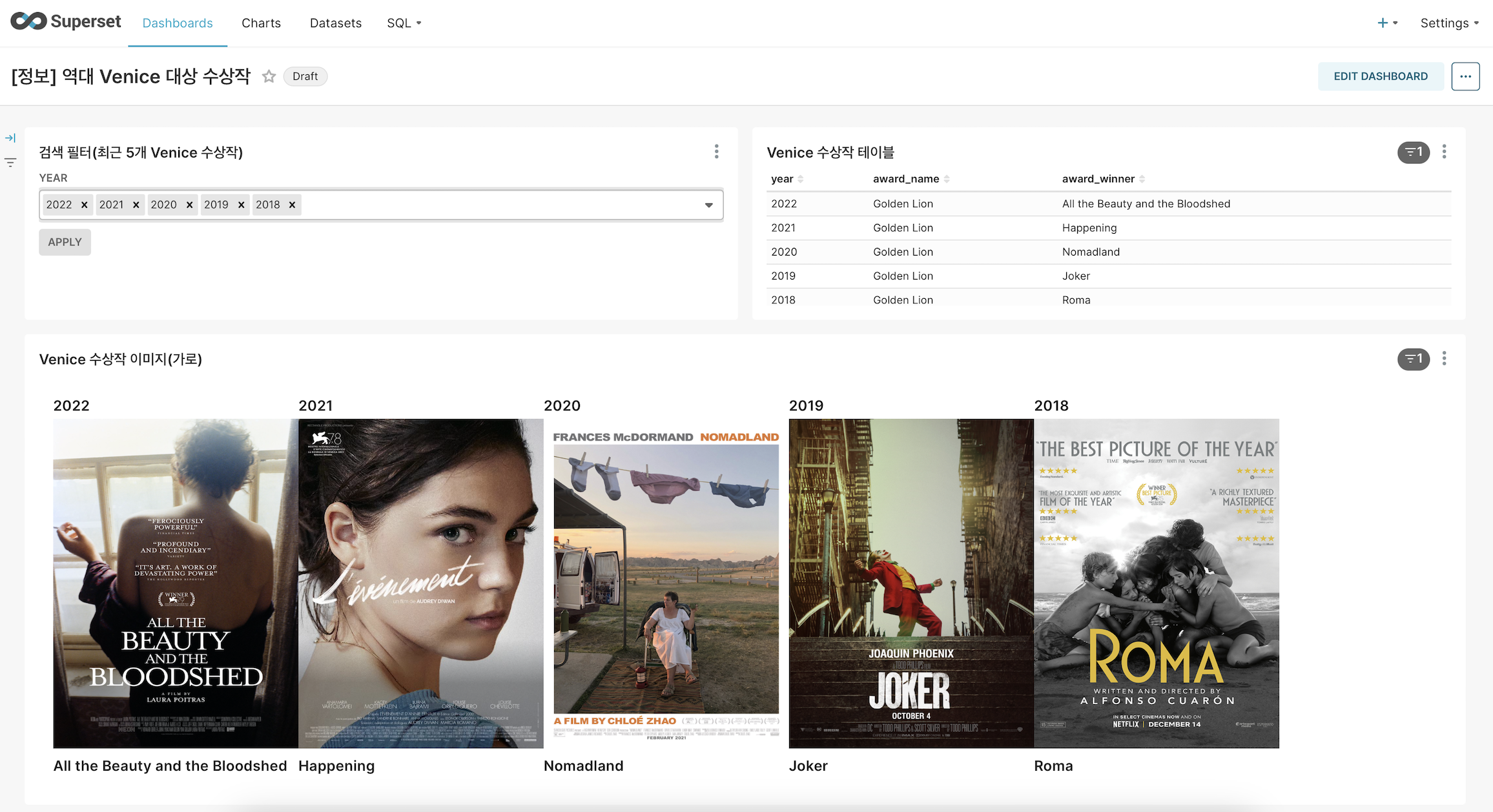Click the Roma poster
This screenshot has height=812, width=1493.
(1157, 584)
